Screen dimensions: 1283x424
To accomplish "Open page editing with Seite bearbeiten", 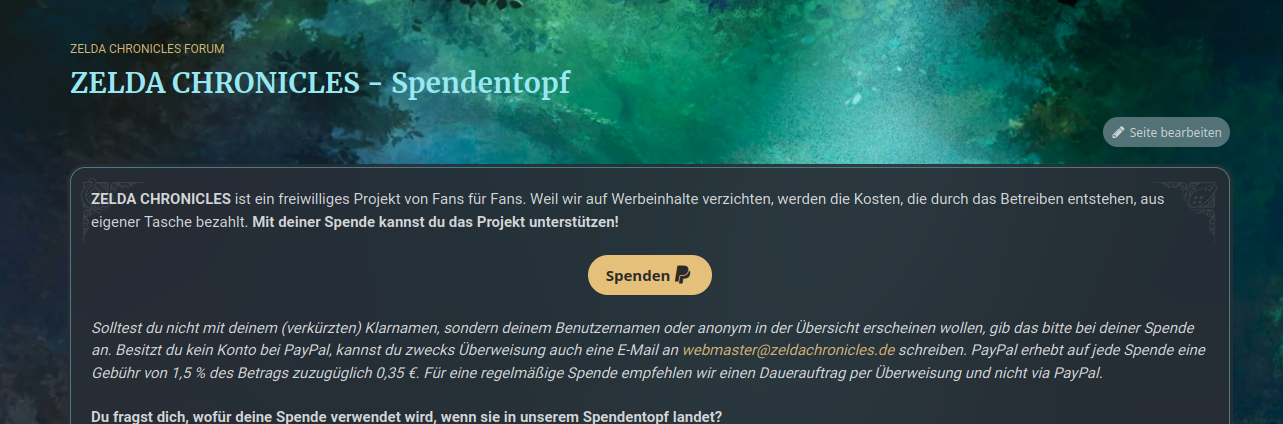I will [1166, 132].
